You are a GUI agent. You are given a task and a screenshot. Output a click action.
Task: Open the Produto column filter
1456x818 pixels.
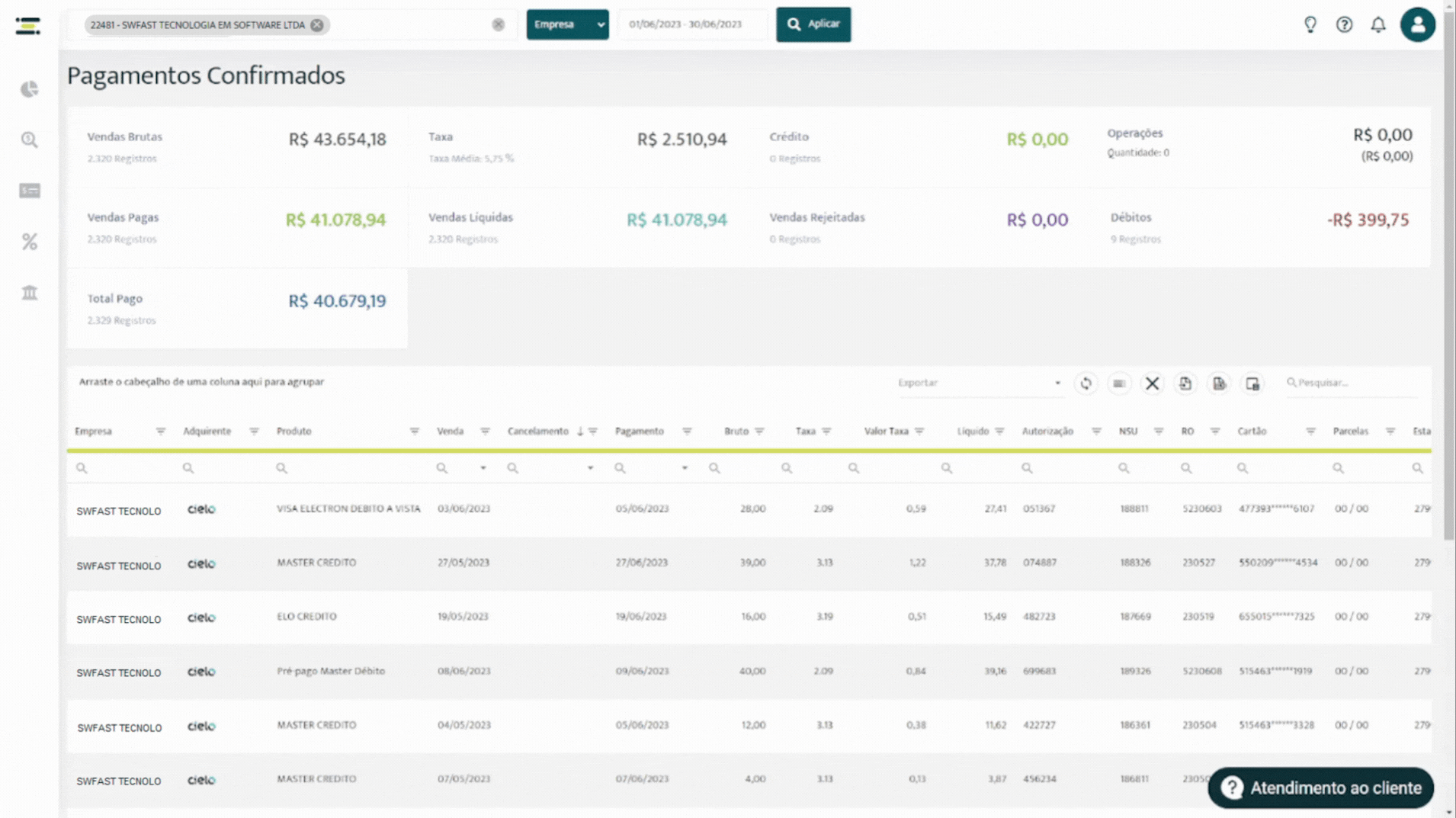point(414,431)
